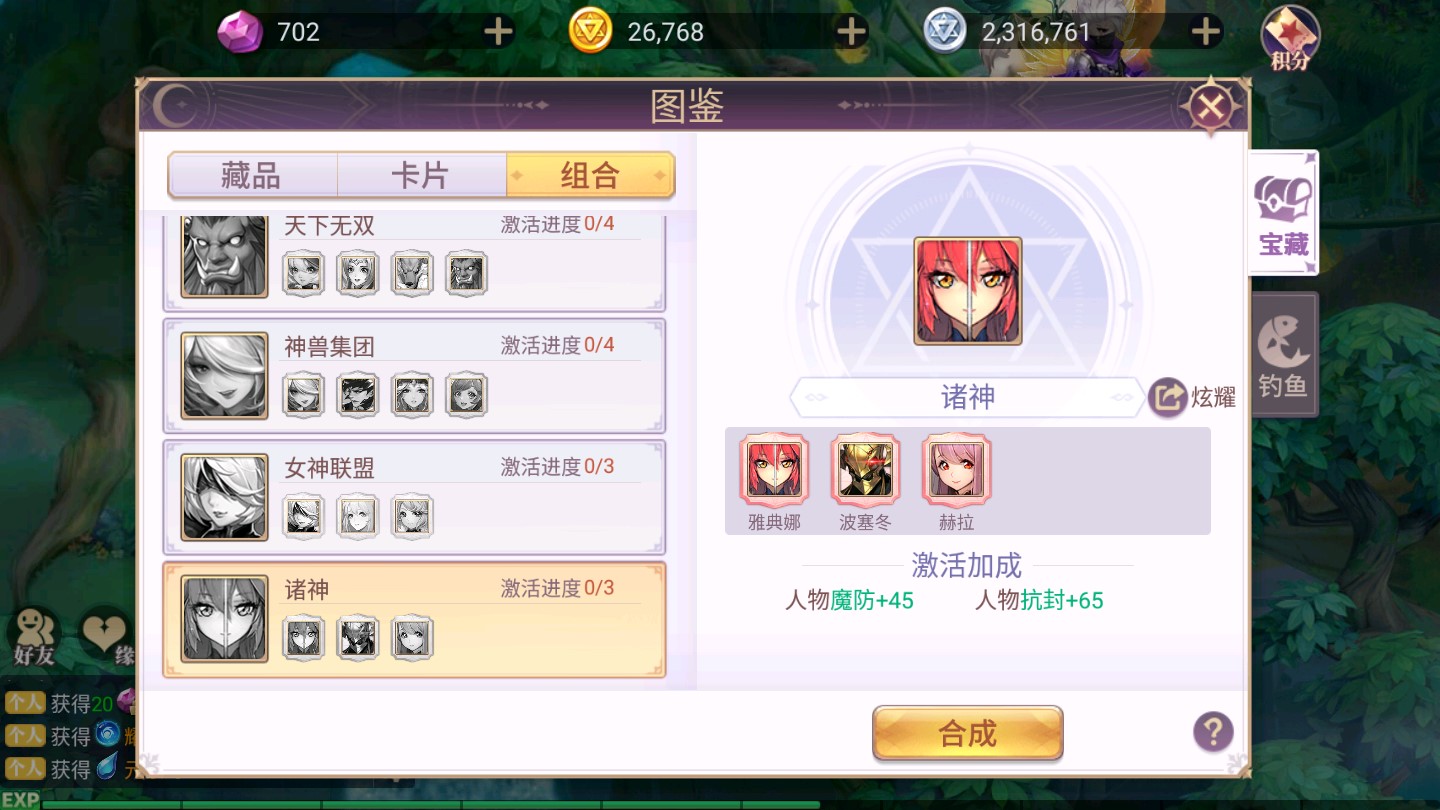
Task: Open help question mark icon
Action: click(1213, 733)
